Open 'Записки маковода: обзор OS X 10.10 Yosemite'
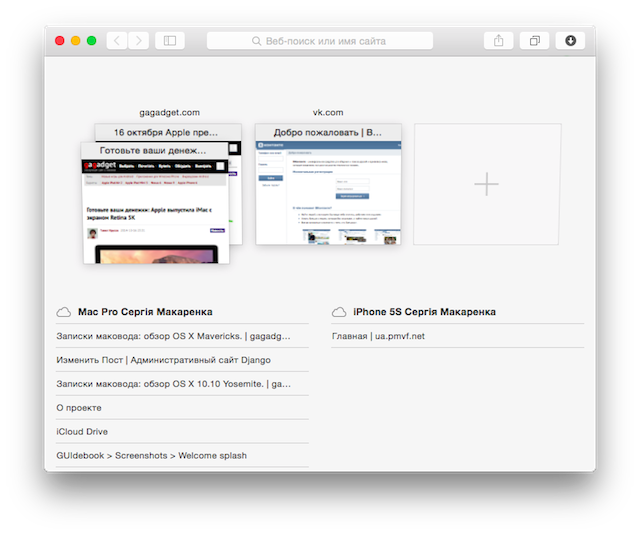Viewport: 640px width, 535px height. point(182,384)
